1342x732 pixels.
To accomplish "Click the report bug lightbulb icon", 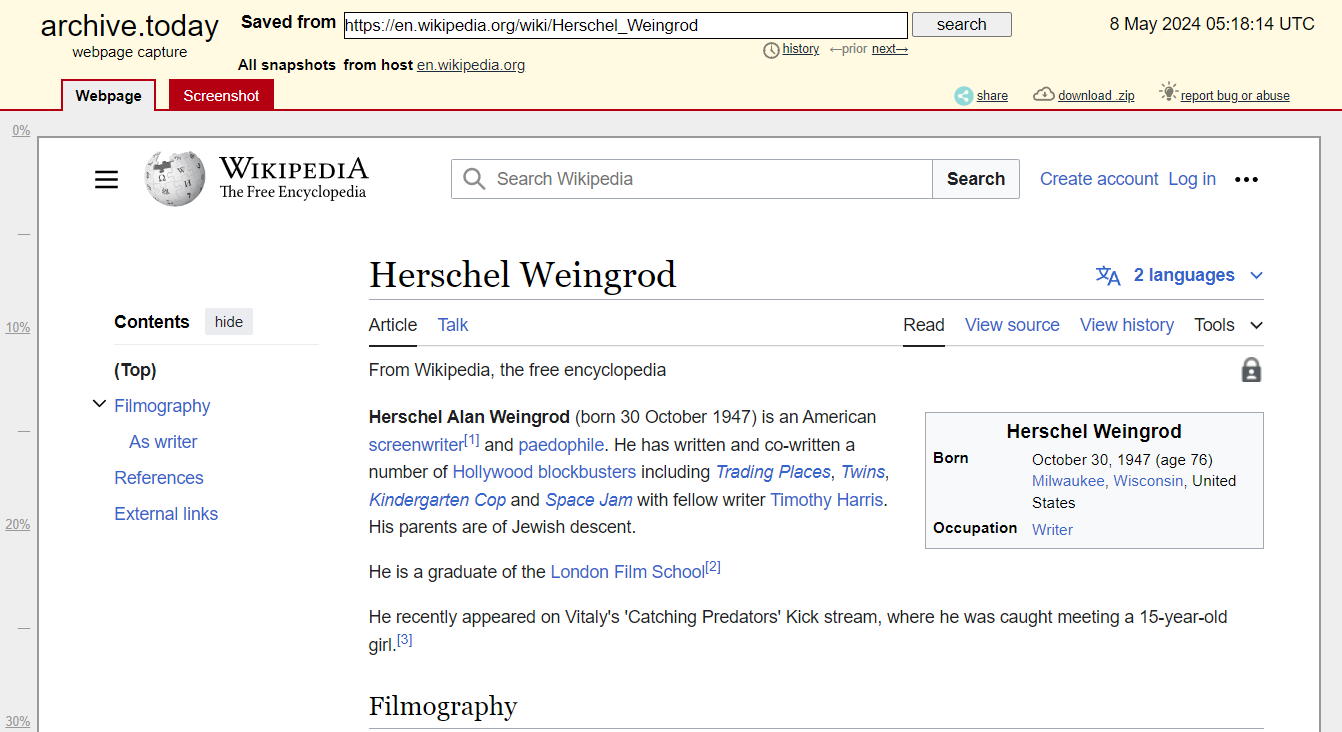I will coord(1168,92).
